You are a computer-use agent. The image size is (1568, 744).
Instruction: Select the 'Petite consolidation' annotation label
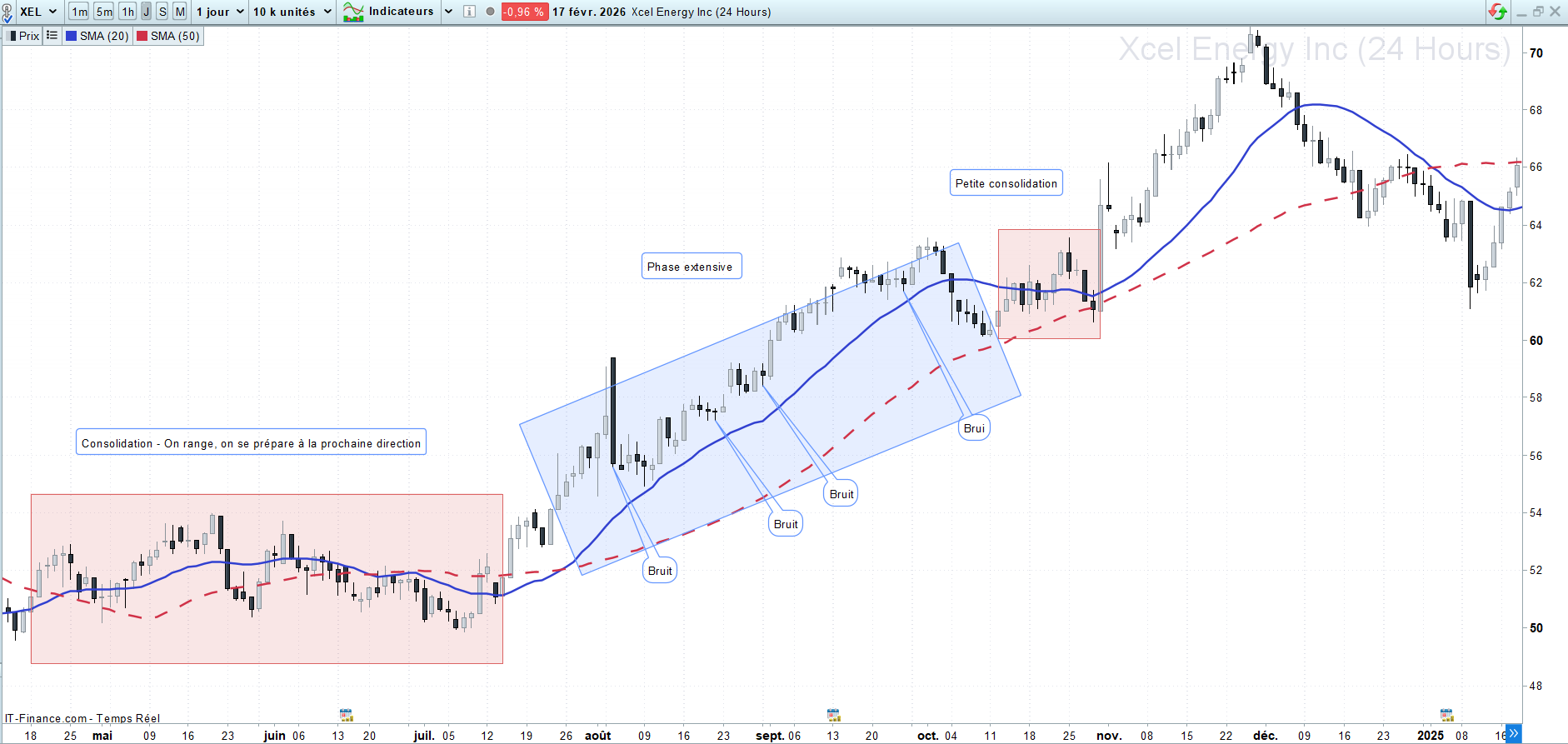1006,183
